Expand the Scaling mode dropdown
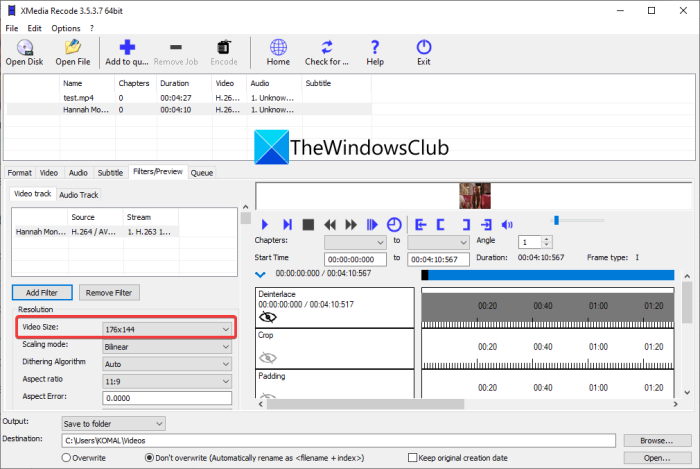The width and height of the screenshot is (700, 469). pyautogui.click(x=167, y=346)
